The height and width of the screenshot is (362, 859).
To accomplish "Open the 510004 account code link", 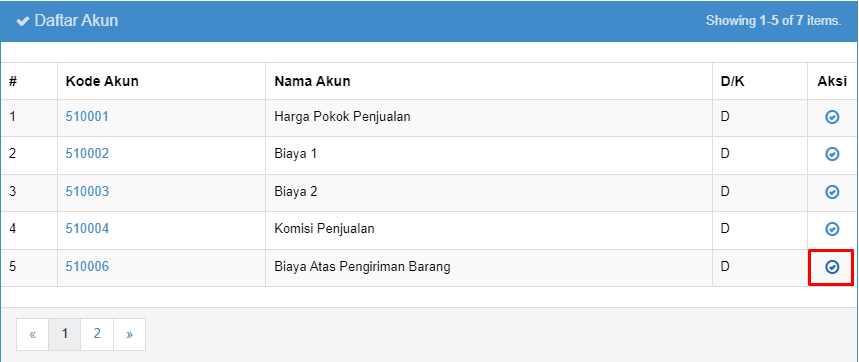I will click(x=87, y=228).
